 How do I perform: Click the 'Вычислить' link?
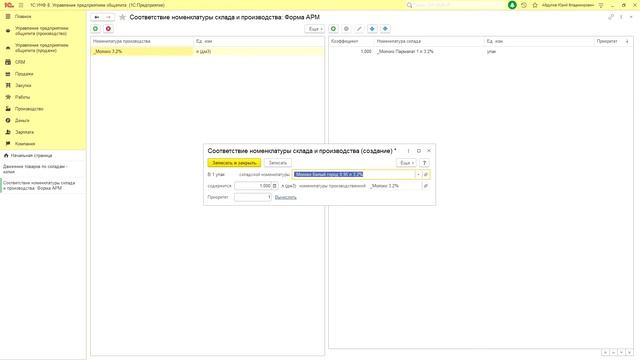(x=286, y=197)
